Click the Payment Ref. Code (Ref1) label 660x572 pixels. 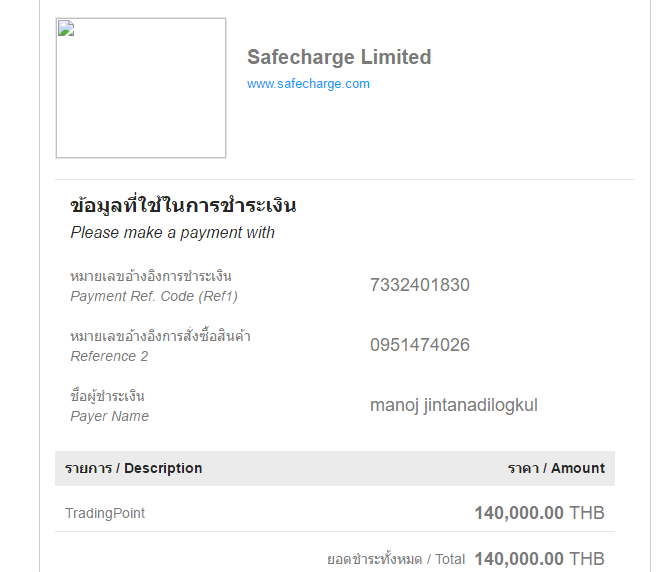pos(154,296)
